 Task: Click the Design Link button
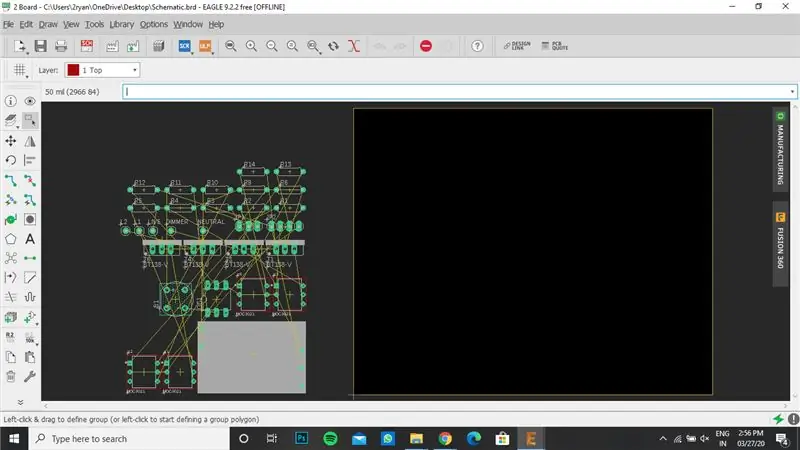517,46
